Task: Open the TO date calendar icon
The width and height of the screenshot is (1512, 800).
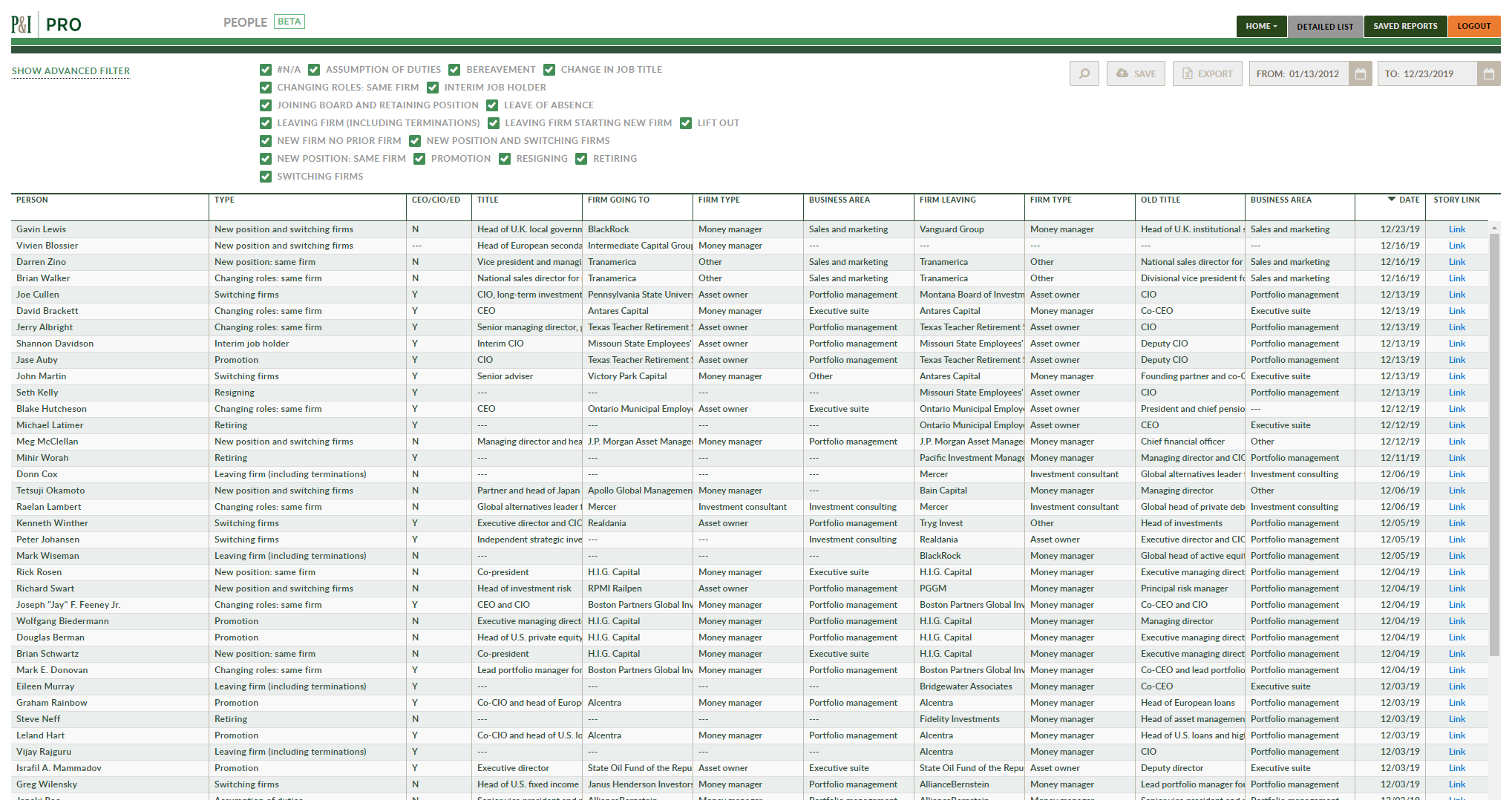Action: tap(1488, 73)
